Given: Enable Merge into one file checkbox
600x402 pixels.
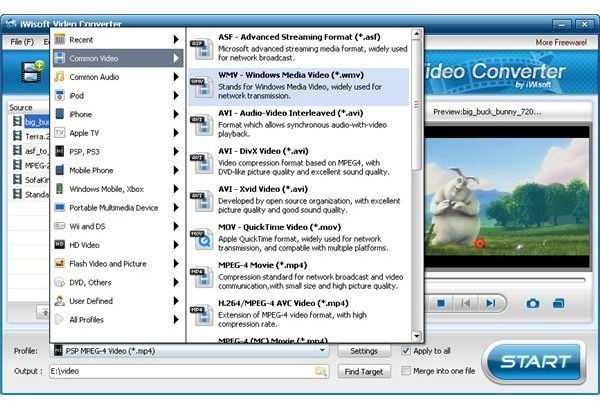Looking at the screenshot, I should (x=406, y=371).
